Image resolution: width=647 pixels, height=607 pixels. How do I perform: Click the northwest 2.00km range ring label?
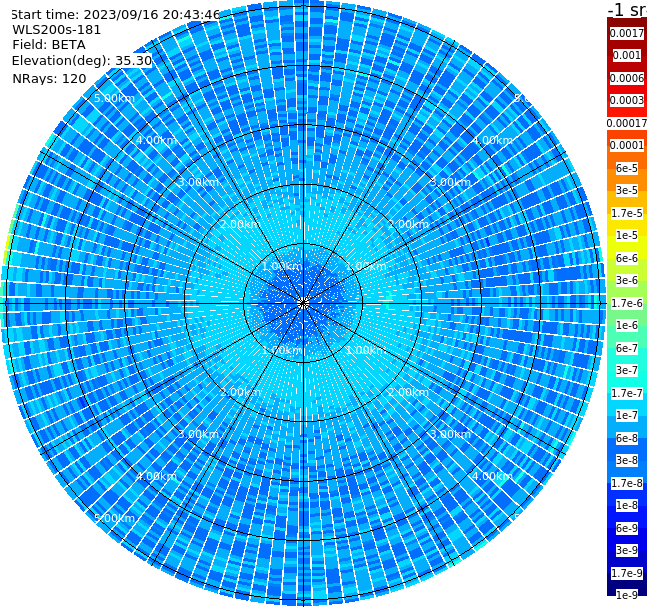241,224
